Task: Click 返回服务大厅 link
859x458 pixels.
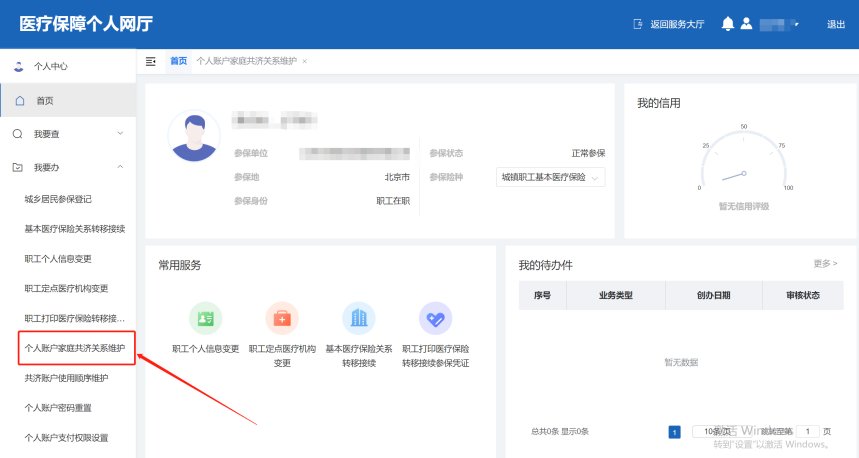Action: [671, 24]
